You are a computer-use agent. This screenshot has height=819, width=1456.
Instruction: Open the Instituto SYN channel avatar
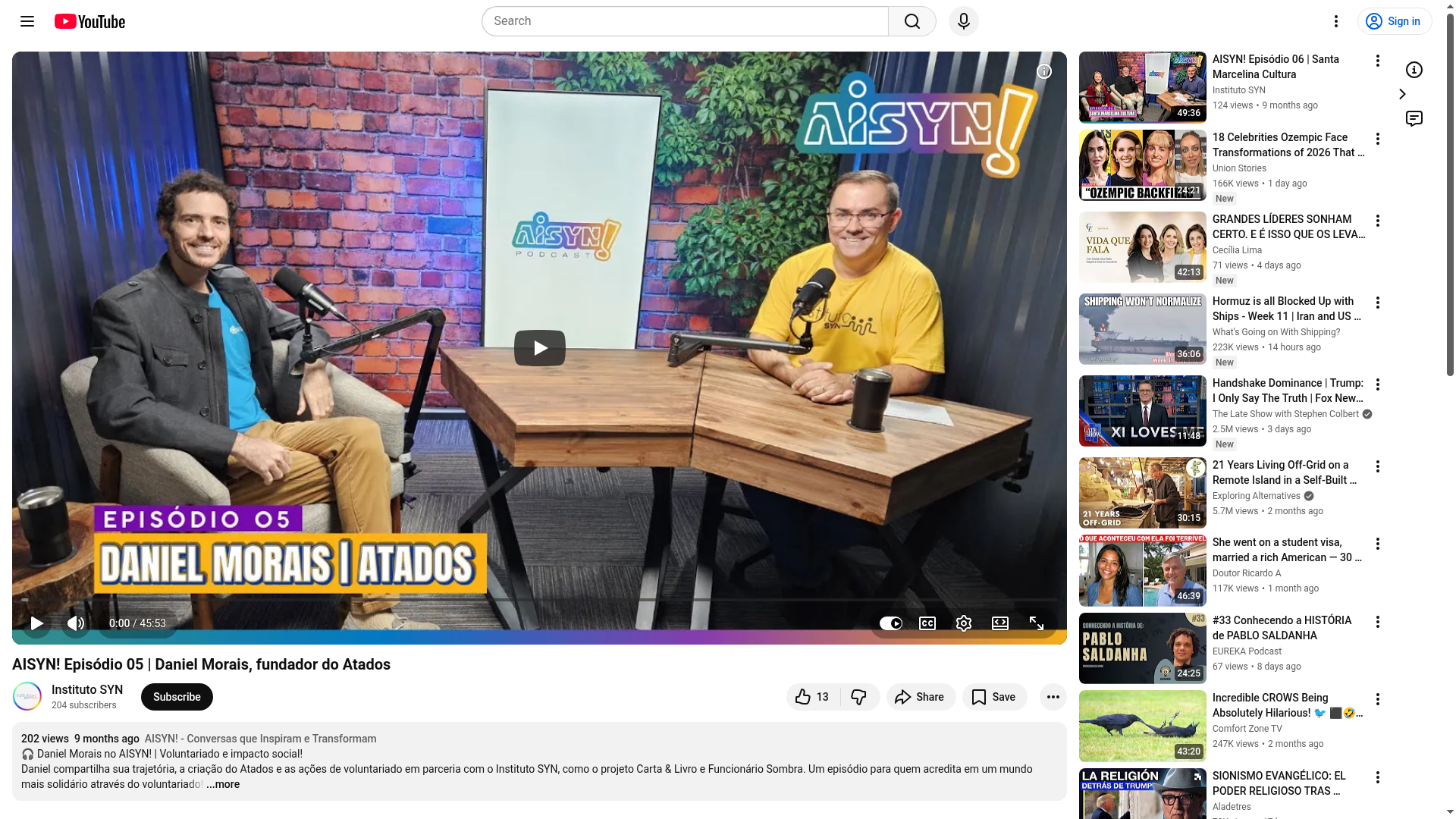coord(27,696)
